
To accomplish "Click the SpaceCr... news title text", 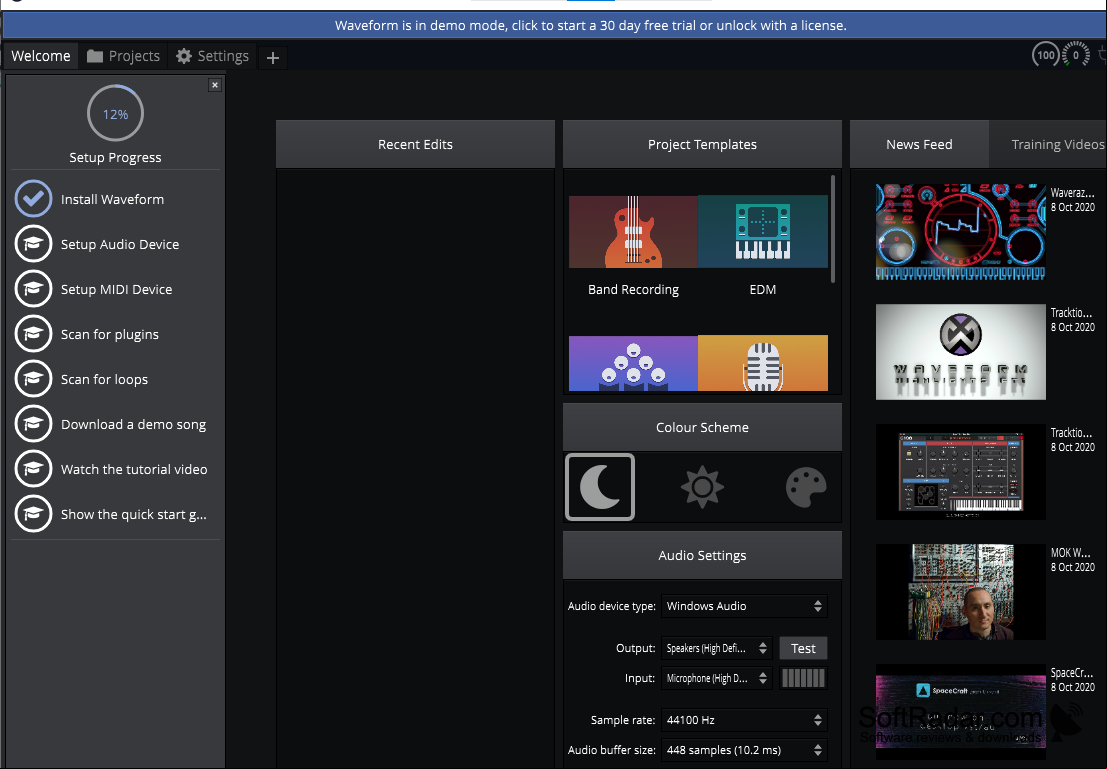I will (x=1072, y=673).
